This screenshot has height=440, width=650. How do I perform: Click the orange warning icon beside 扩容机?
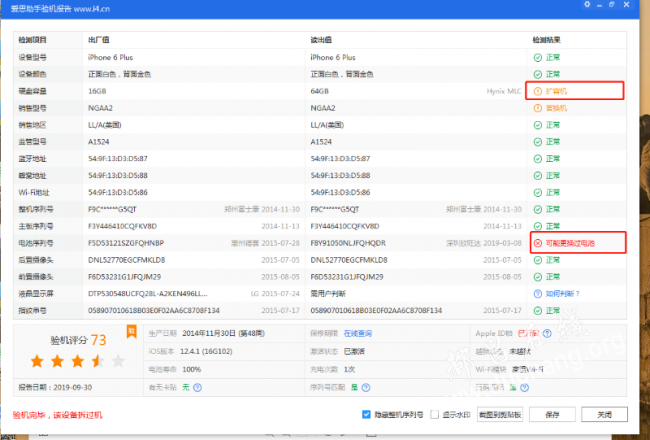[538, 91]
